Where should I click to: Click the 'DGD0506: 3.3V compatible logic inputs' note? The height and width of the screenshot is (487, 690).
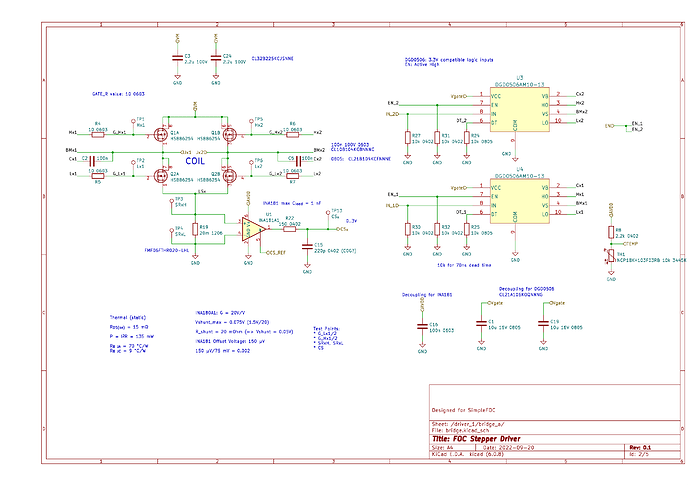[x=449, y=59]
